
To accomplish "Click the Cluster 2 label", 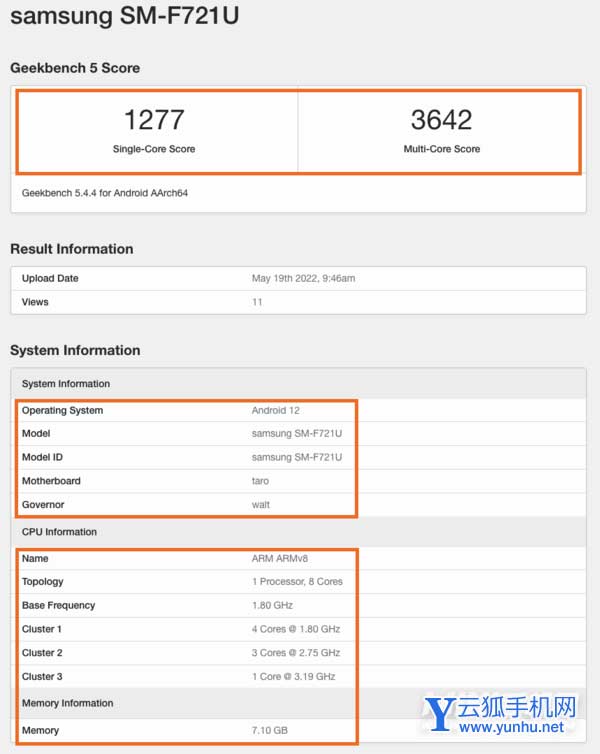I will (x=42, y=653).
